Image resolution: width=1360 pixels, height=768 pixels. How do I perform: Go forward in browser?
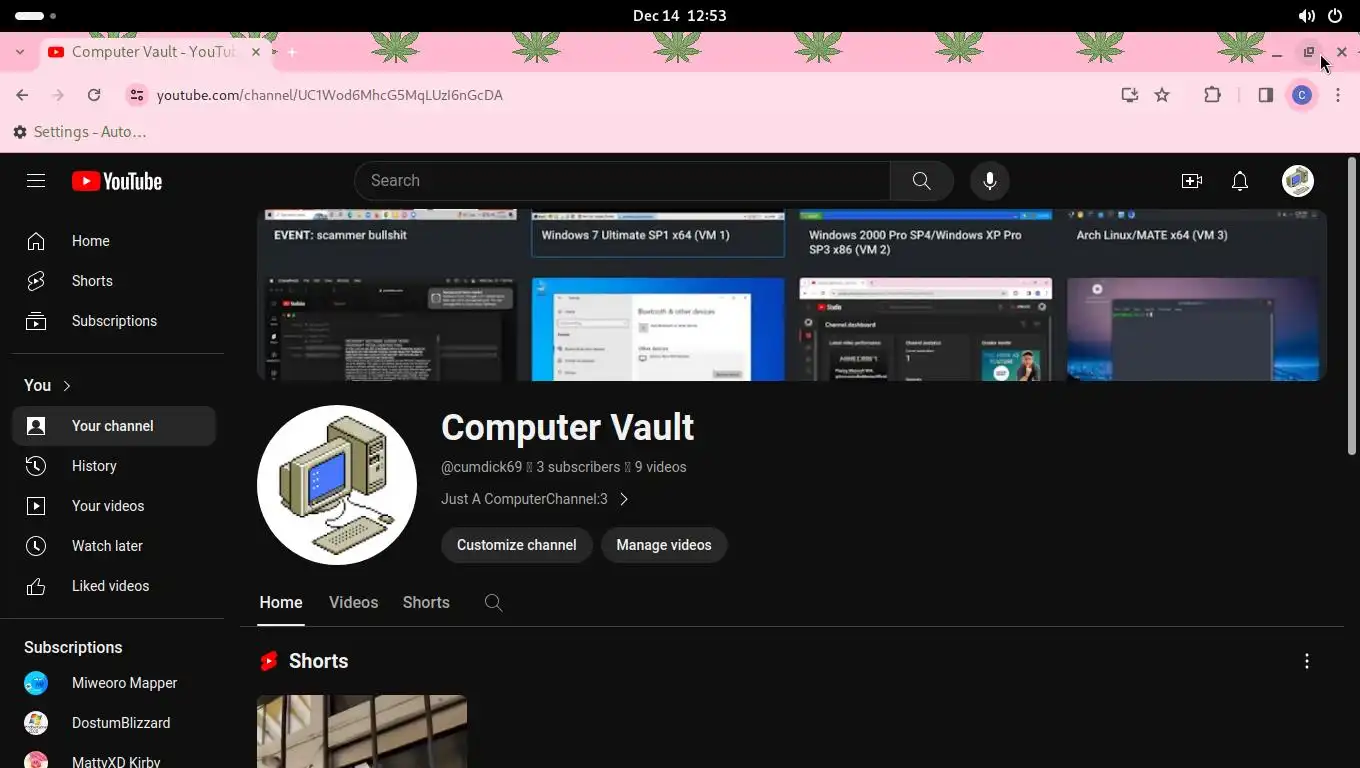pos(58,95)
